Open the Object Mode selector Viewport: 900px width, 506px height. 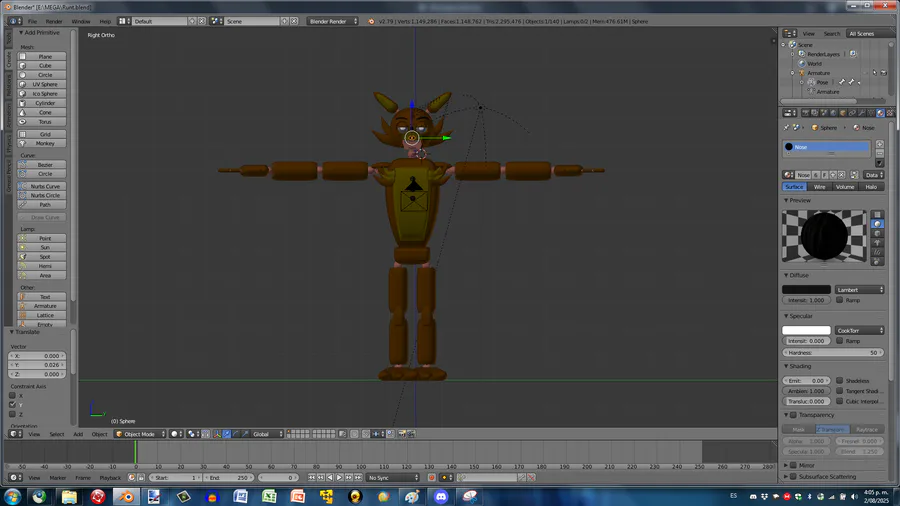pyautogui.click(x=141, y=434)
